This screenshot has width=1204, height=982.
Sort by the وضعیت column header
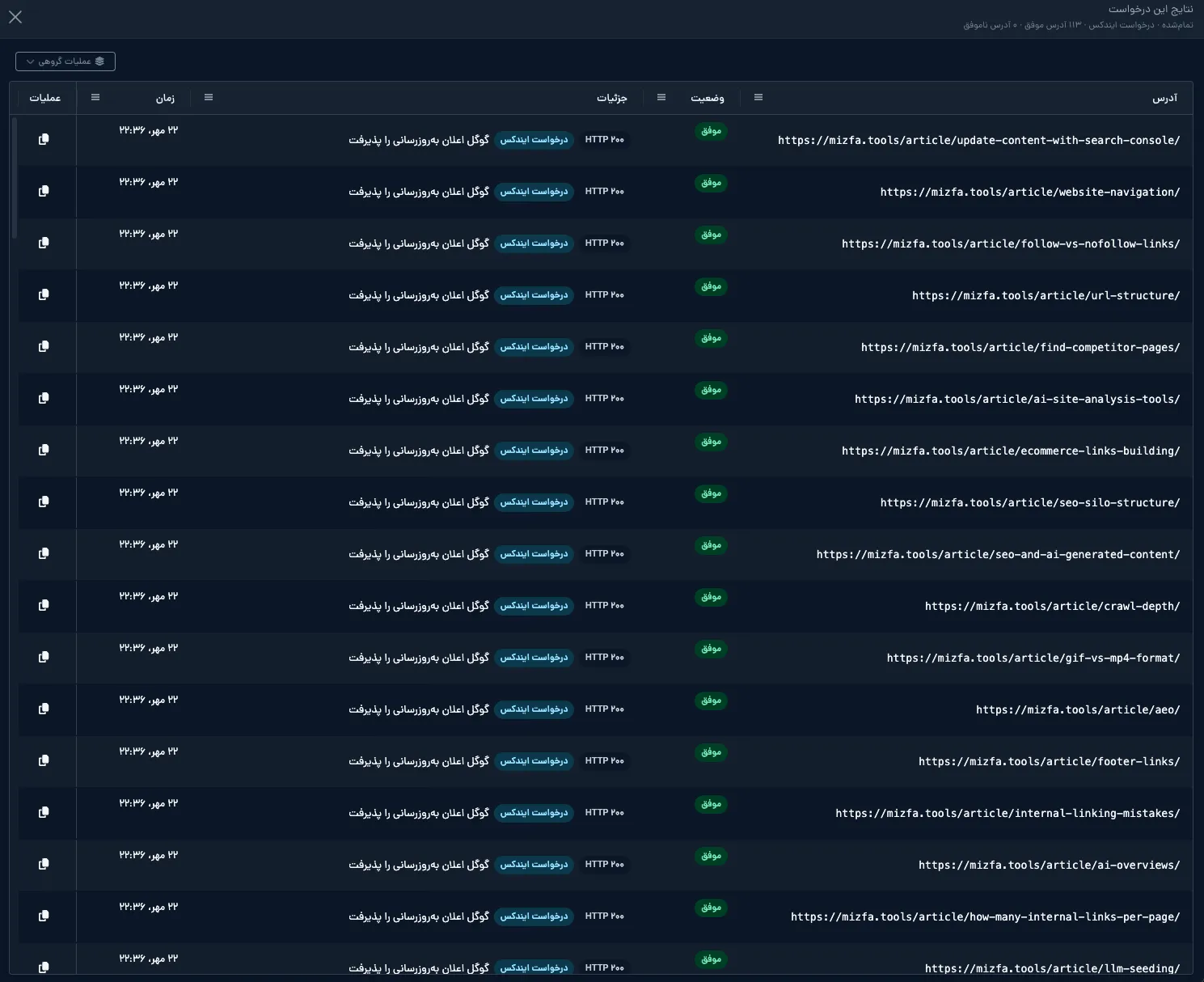coord(708,98)
